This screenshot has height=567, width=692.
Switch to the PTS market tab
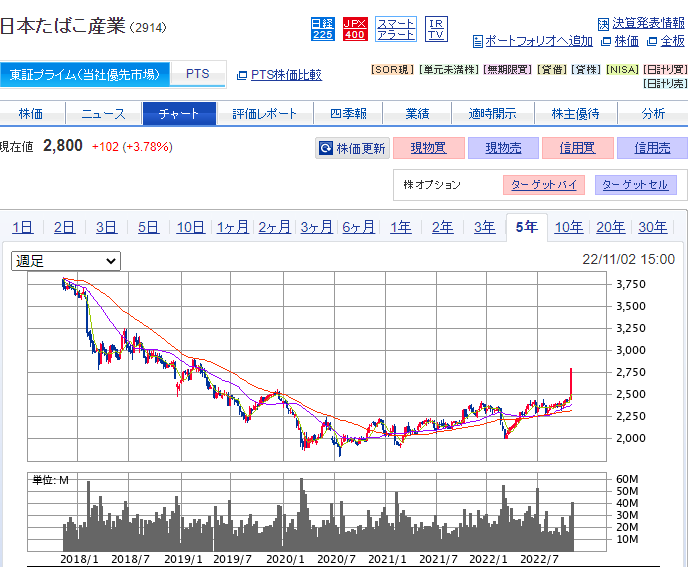click(x=198, y=74)
